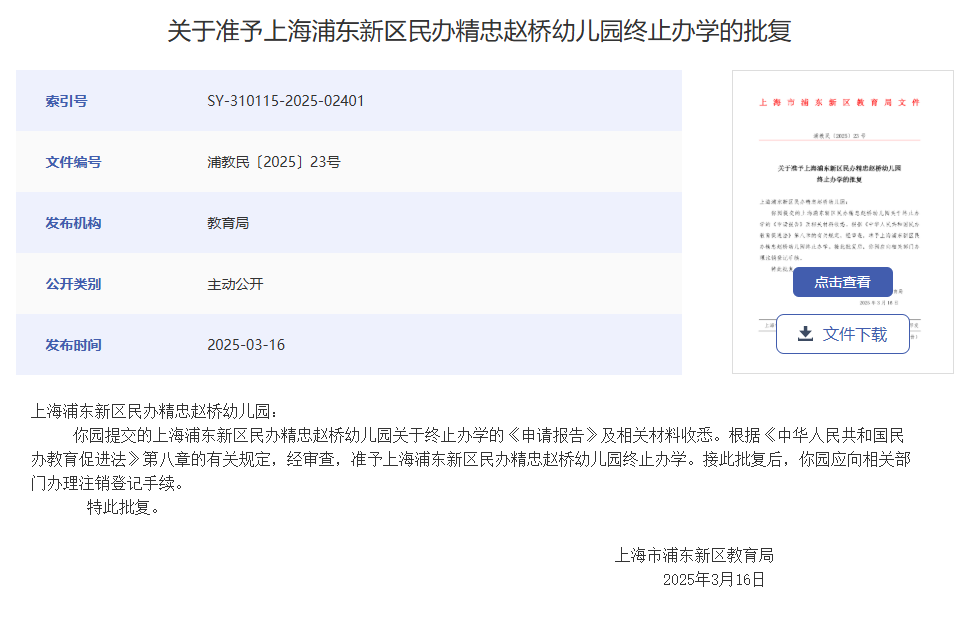Image resolution: width=972 pixels, height=617 pixels.
Task: Click the publish date 2025-03-16
Action: [x=246, y=345]
